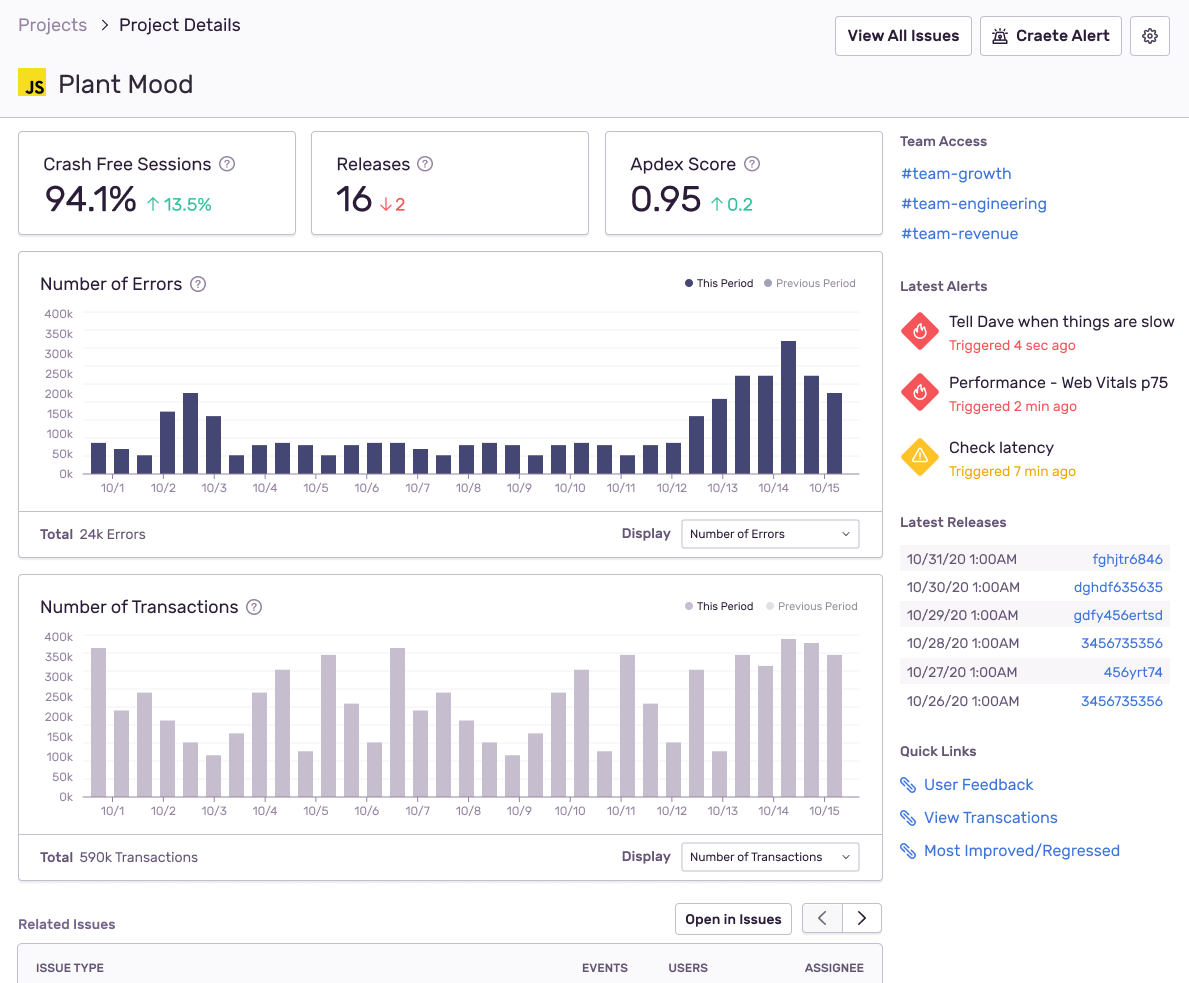The image size is (1189, 983).
Task: Click the Number of Transactions help icon
Action: [254, 608]
